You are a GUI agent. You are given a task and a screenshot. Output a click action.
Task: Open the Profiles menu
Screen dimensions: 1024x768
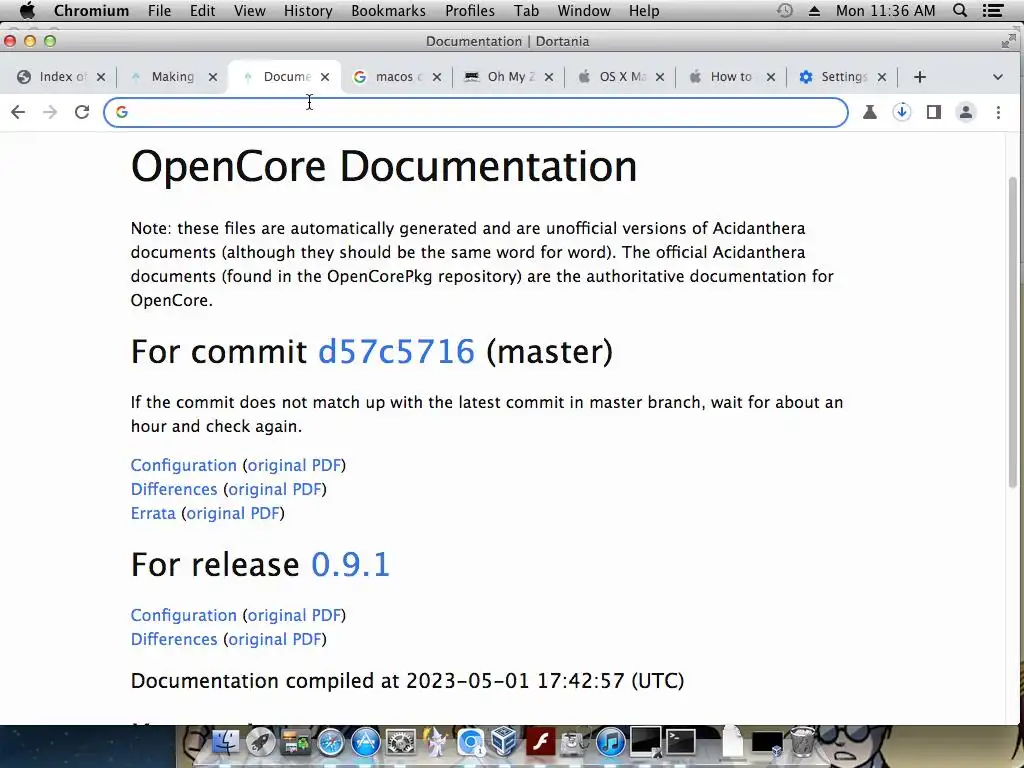pos(470,10)
